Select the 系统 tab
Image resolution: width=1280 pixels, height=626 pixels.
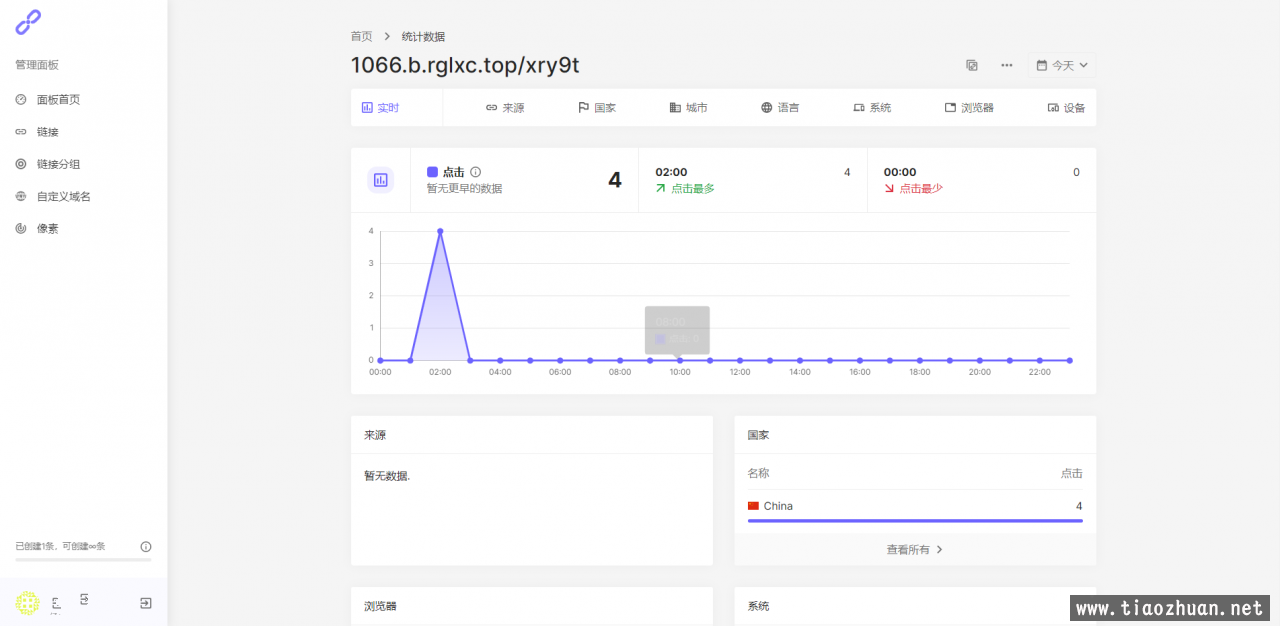point(872,107)
